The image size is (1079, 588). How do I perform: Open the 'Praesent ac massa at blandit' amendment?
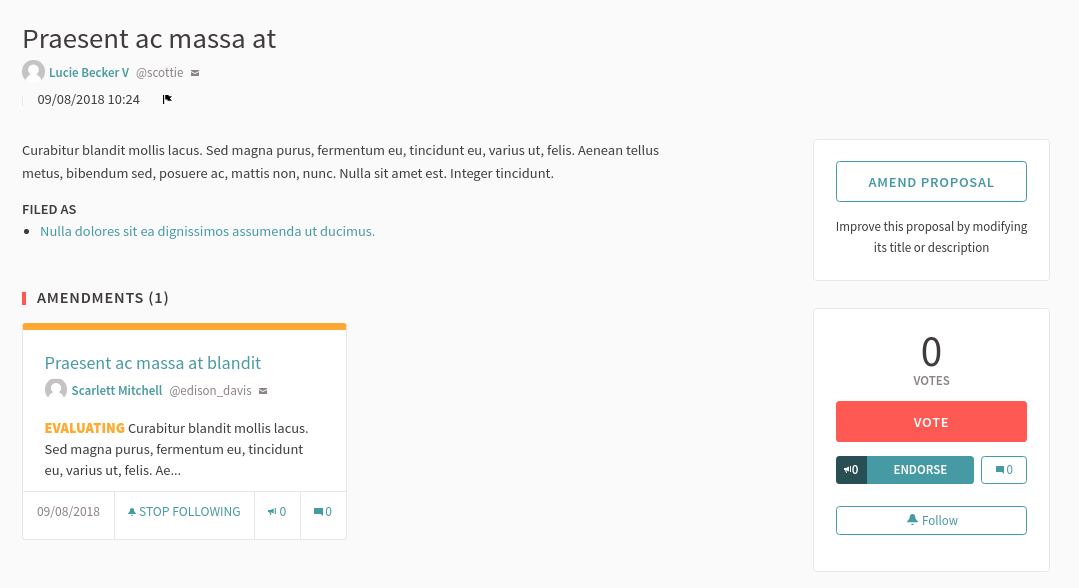point(153,363)
